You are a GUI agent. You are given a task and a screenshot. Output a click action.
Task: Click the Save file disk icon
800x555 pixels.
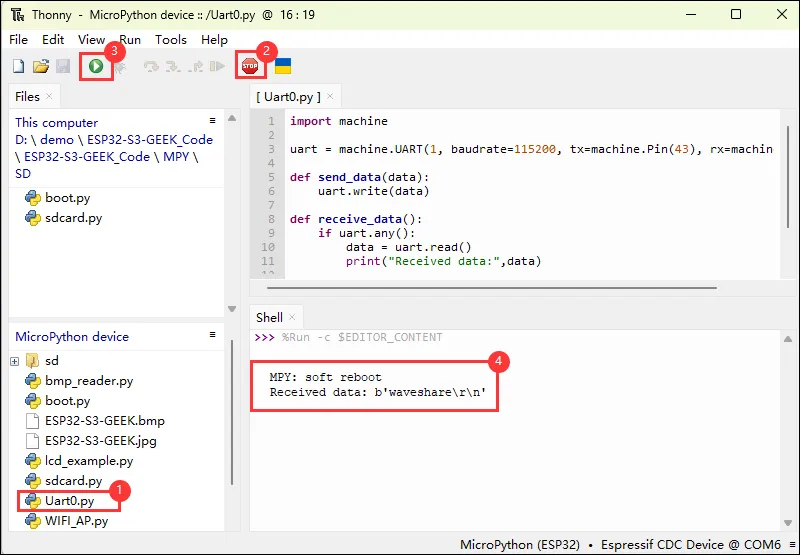pyautogui.click(x=63, y=67)
